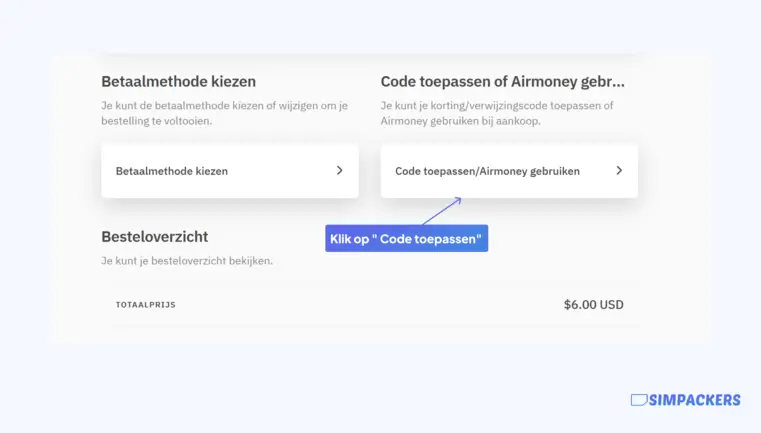The image size is (761, 433).
Task: Click "Je kunt je besteloverzicht bekijken" text
Action: 187,261
